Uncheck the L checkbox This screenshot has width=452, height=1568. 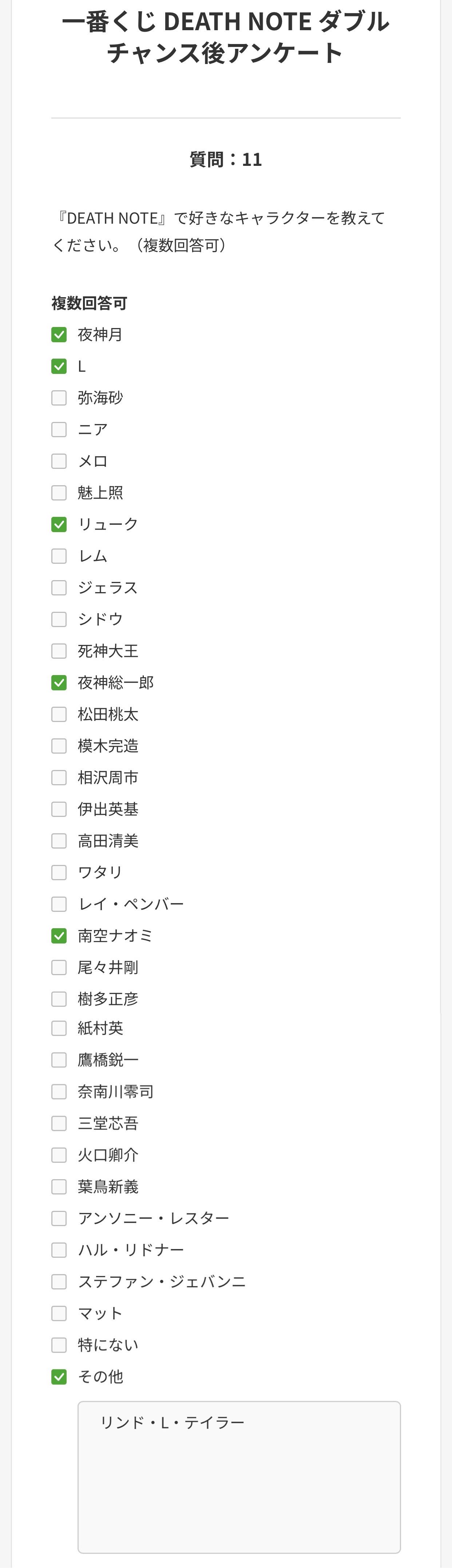pos(59,366)
